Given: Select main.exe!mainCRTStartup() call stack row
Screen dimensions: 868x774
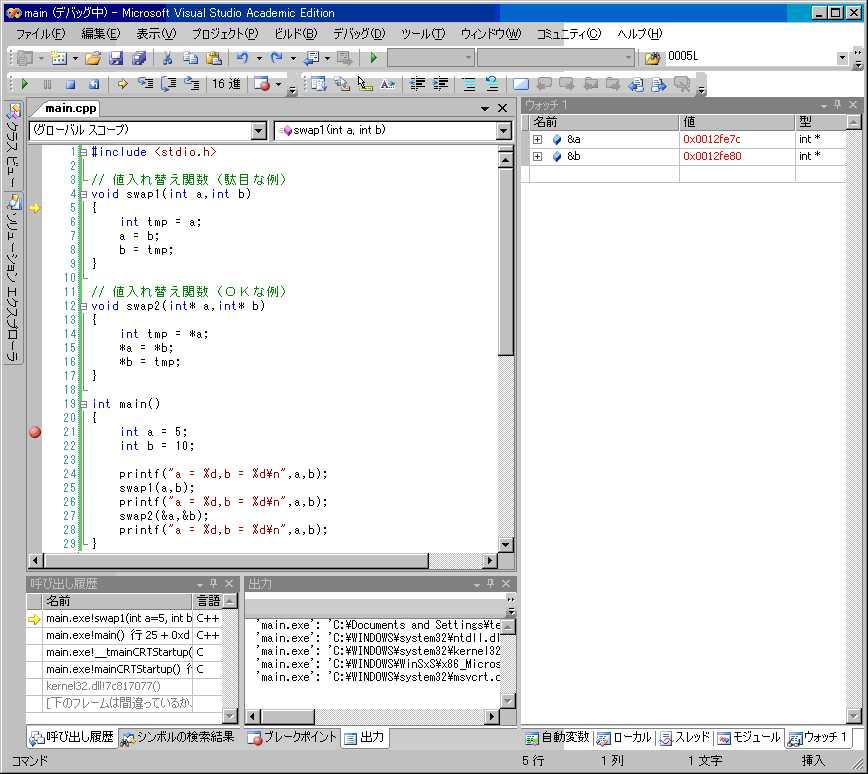Looking at the screenshot, I should click(x=124, y=669).
